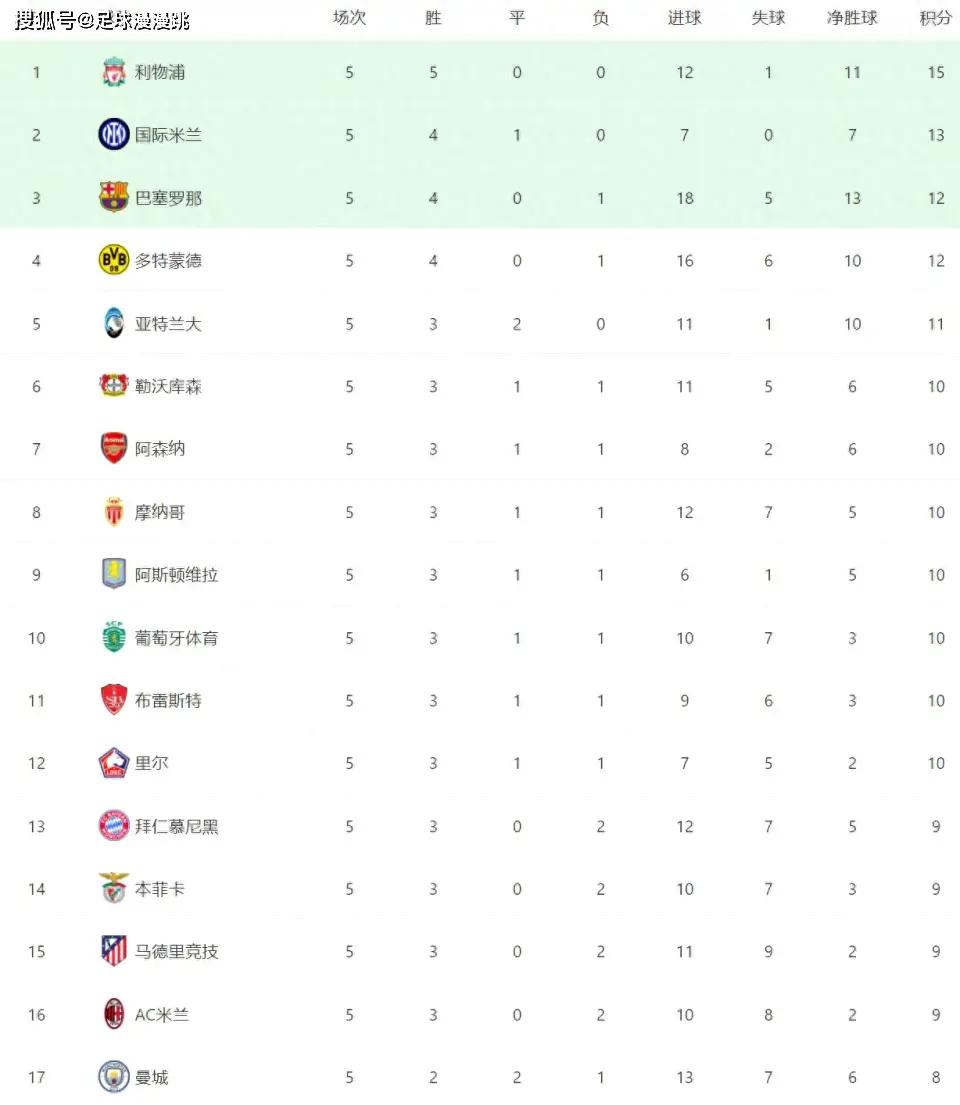Sort by the 积分 column header
The width and height of the screenshot is (960, 1105).
pyautogui.click(x=936, y=18)
